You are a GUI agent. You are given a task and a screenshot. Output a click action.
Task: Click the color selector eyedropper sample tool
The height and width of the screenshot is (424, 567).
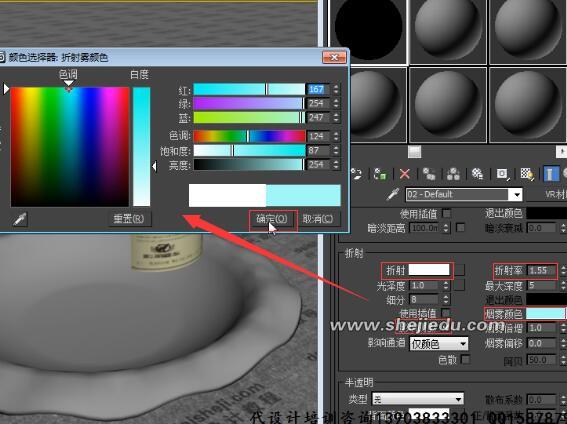click(x=20, y=219)
